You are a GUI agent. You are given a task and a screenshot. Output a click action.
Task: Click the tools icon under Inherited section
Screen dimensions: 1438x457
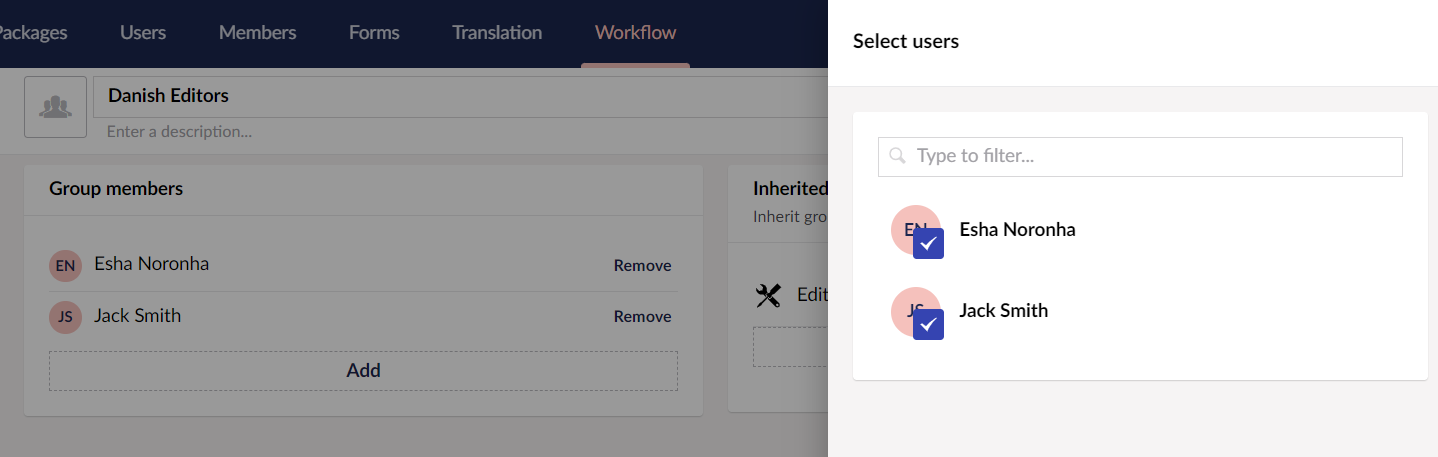[x=768, y=295]
